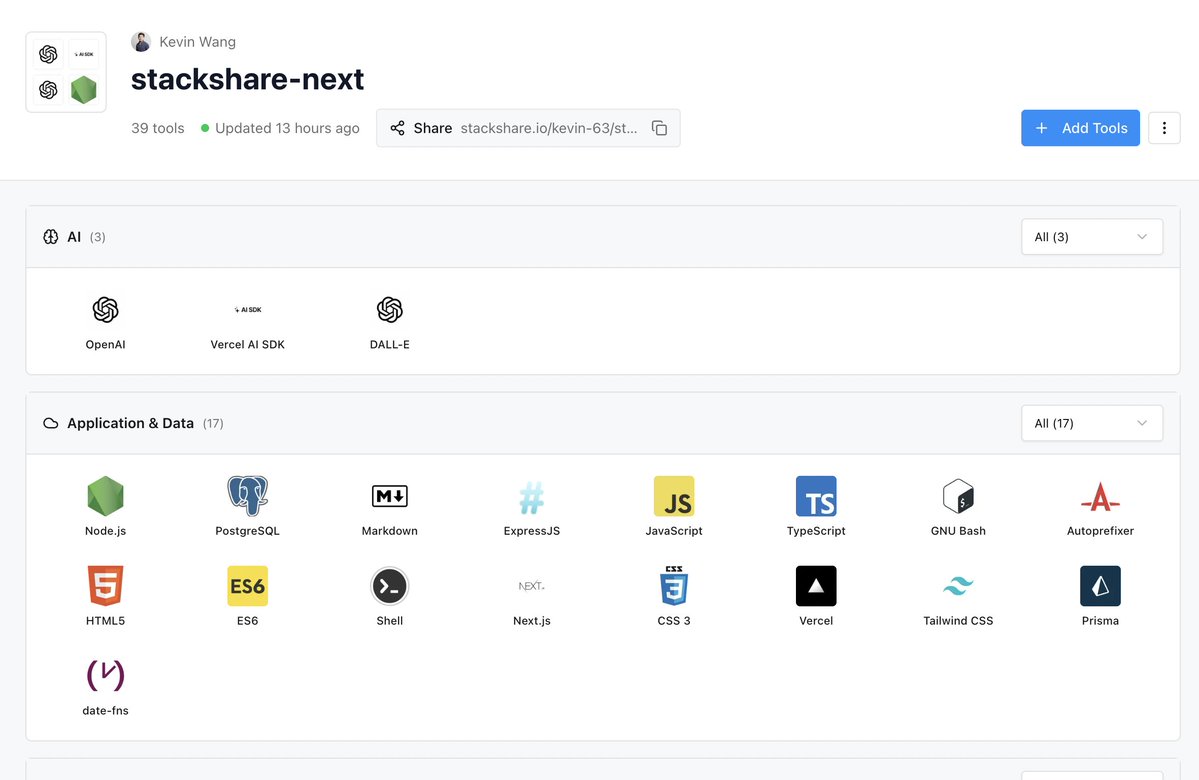Open the three-dot more options menu
Screen dimensions: 1199x780
tap(1164, 128)
